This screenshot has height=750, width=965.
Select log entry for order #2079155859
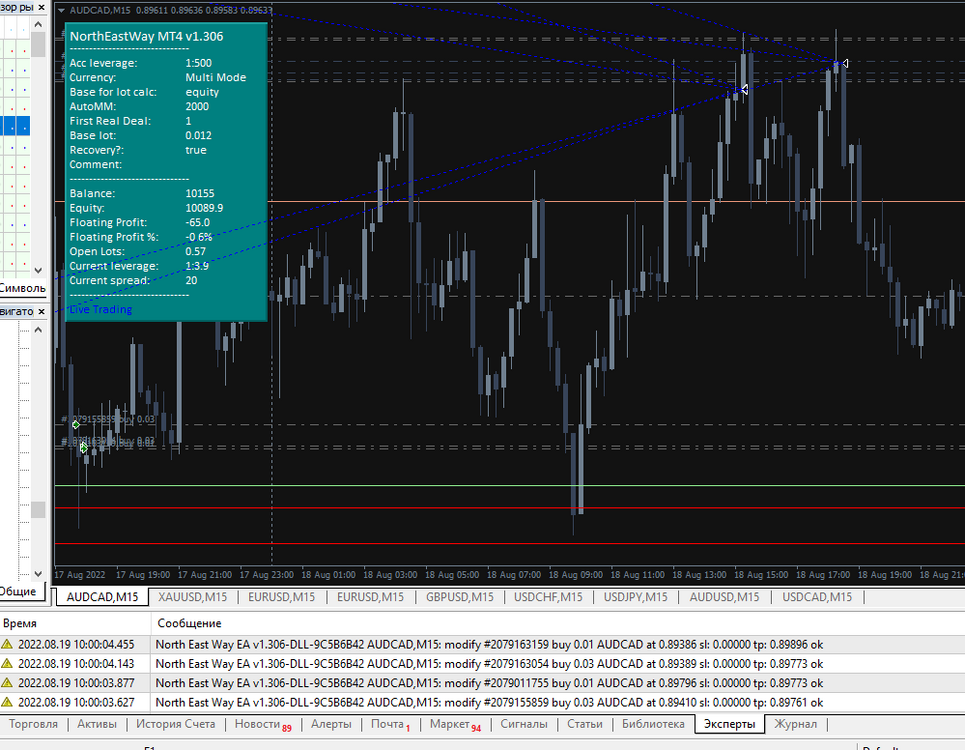(x=482, y=702)
